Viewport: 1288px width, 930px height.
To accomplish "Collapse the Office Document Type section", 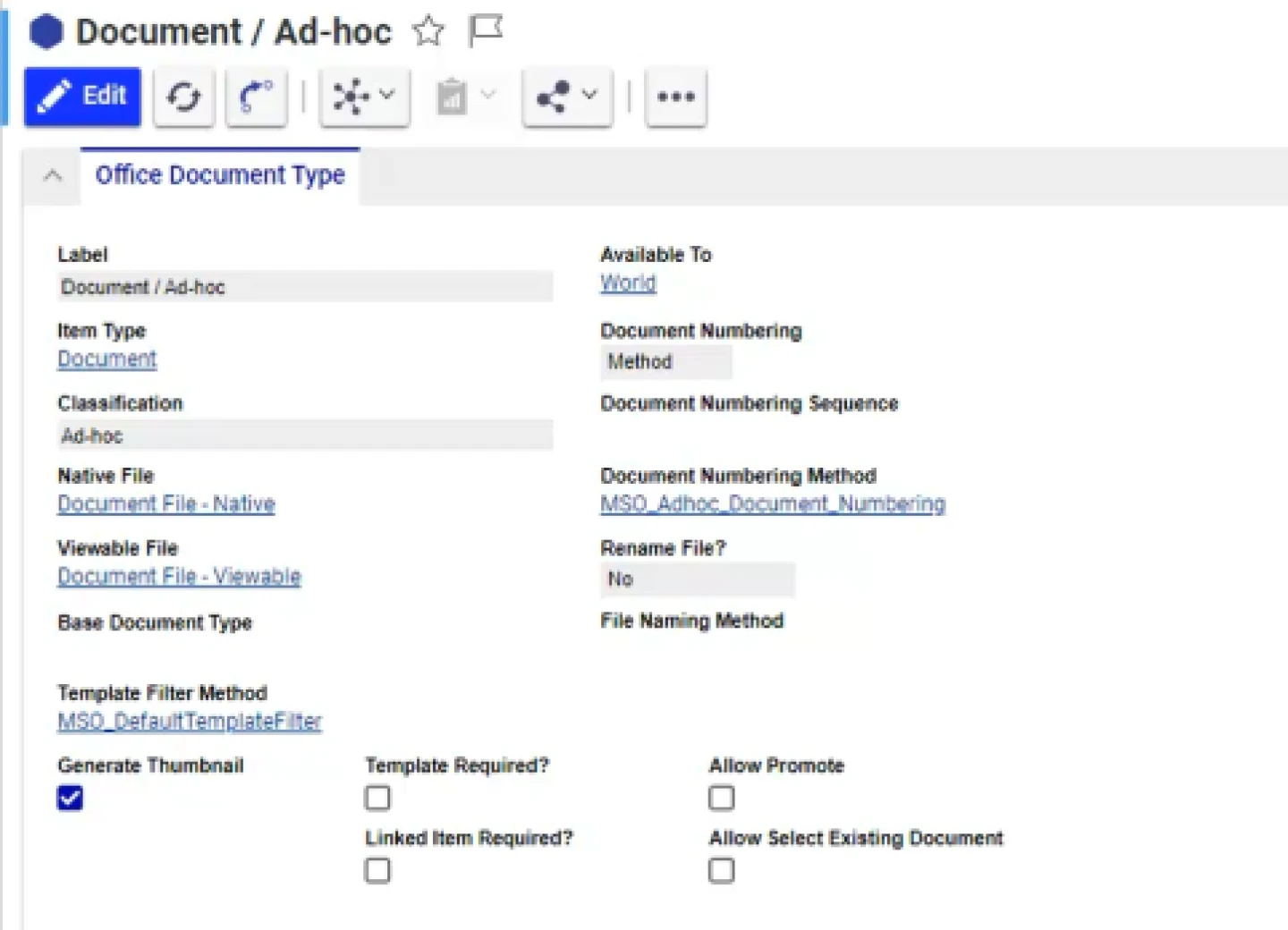I will tap(53, 175).
